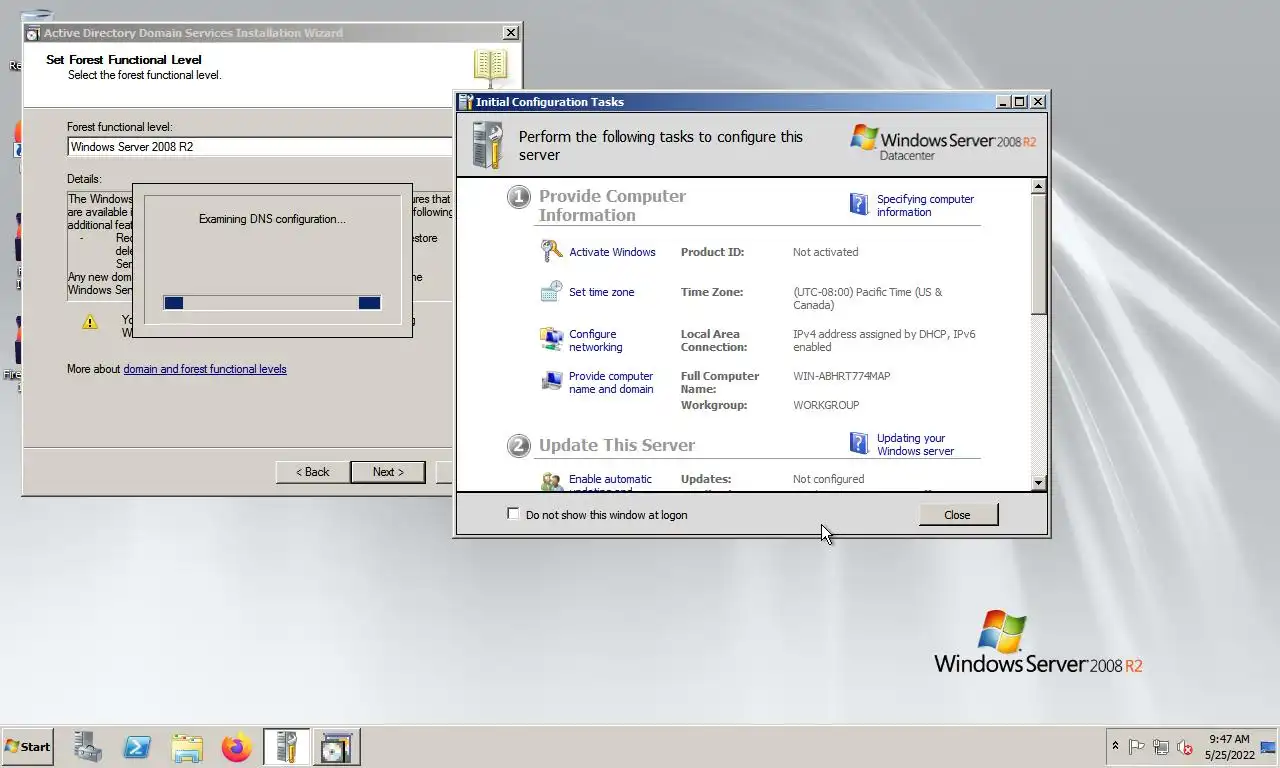Click the Set time zone link
Screen dimensions: 1280x768
click(601, 292)
